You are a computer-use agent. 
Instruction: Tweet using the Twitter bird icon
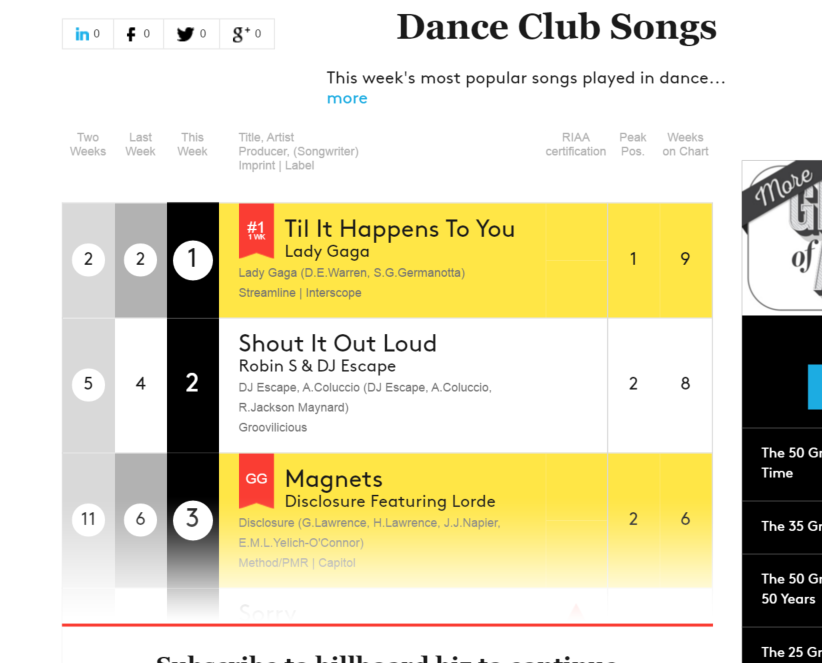click(x=191, y=34)
